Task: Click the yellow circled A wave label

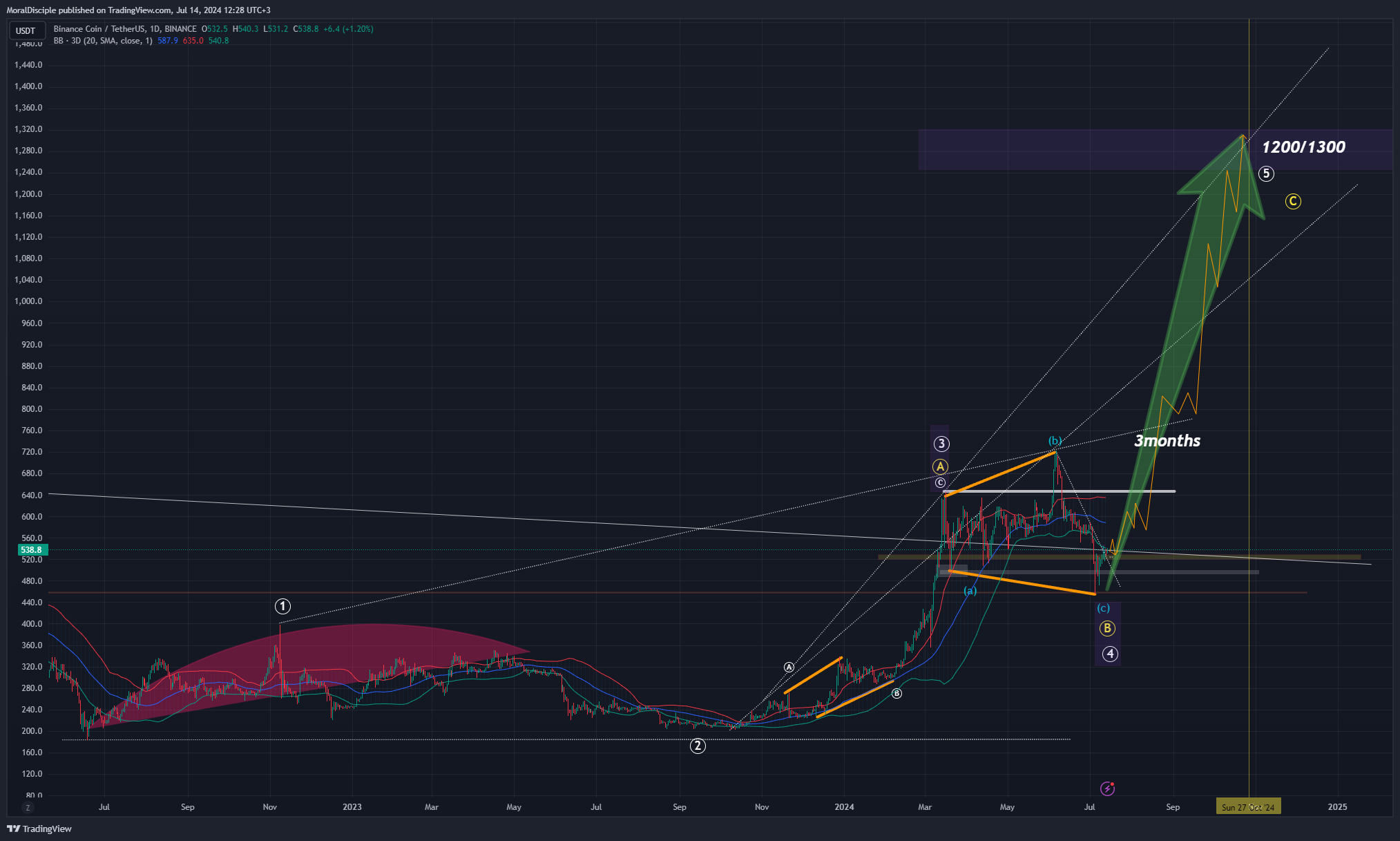Action: [940, 466]
